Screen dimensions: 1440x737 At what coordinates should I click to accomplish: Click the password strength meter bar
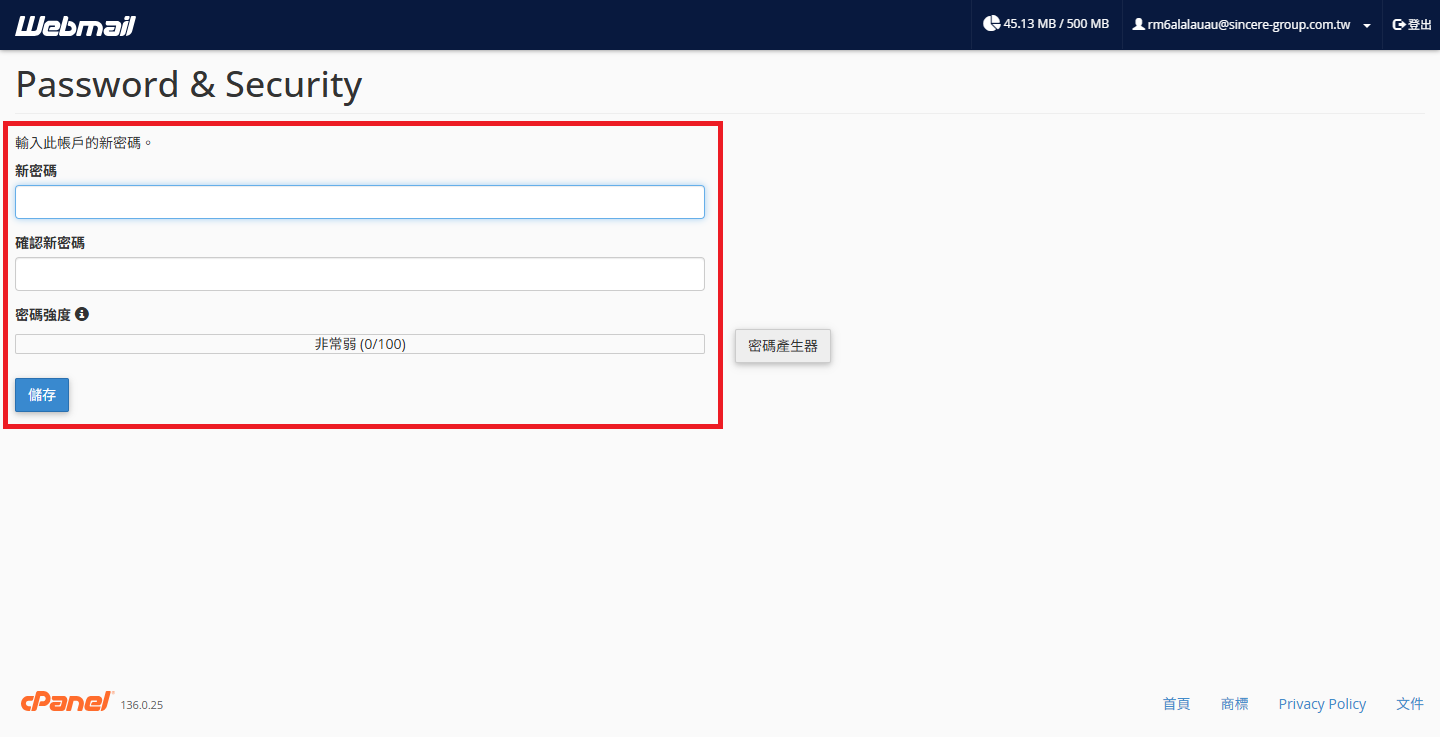click(x=360, y=344)
